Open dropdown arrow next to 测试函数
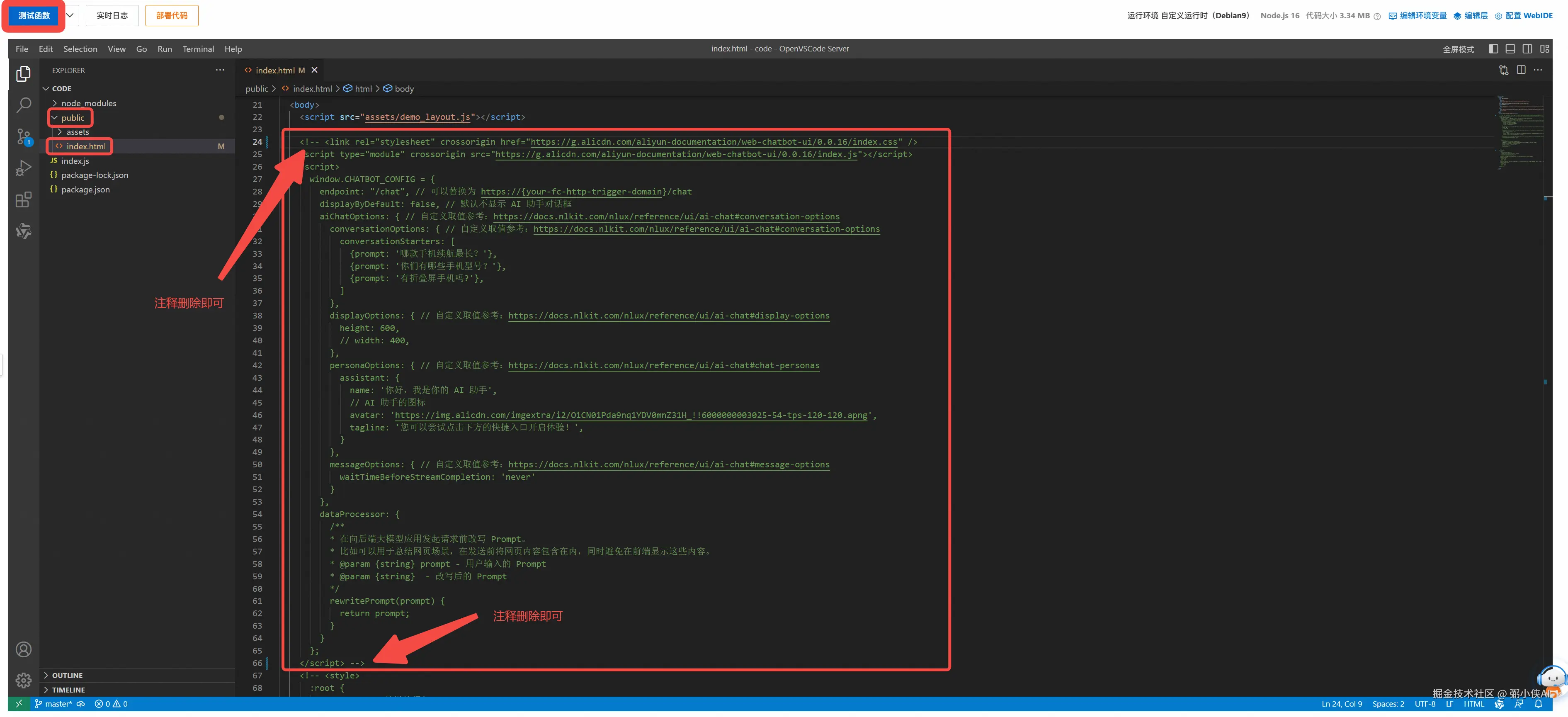The image size is (1568, 717). click(x=70, y=15)
